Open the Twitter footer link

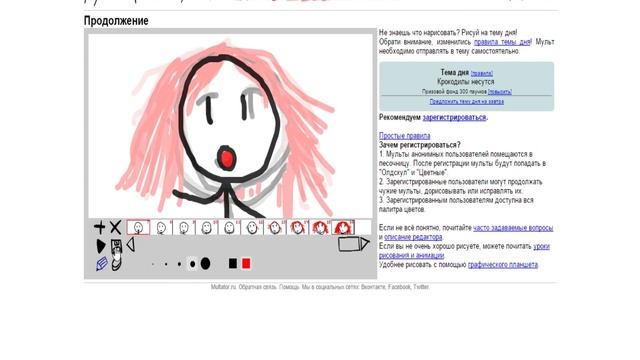point(421,287)
